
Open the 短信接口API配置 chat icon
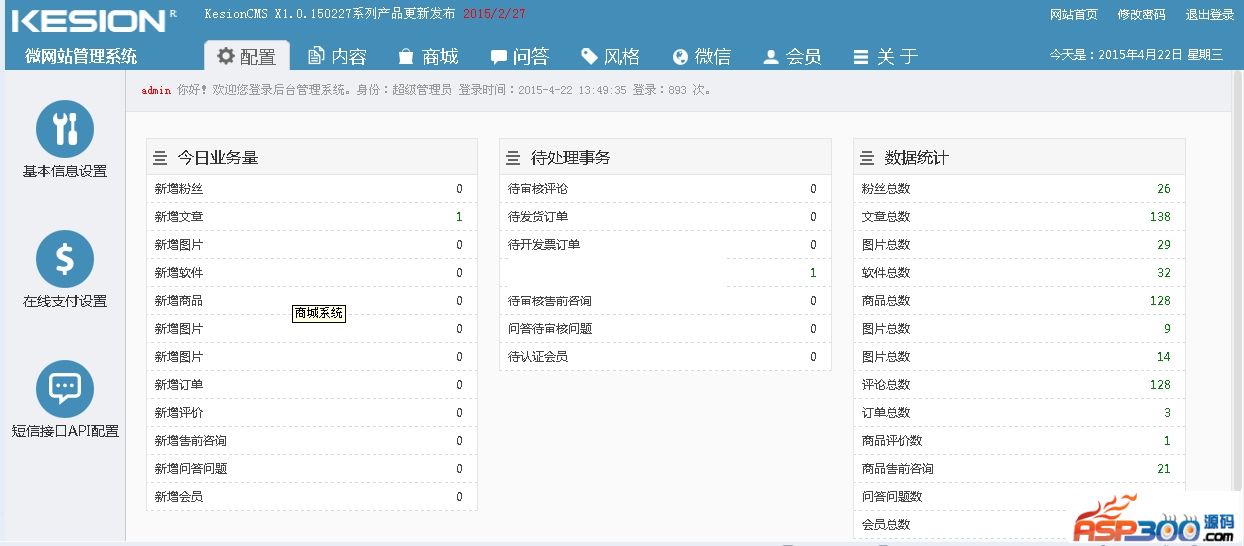(x=65, y=389)
